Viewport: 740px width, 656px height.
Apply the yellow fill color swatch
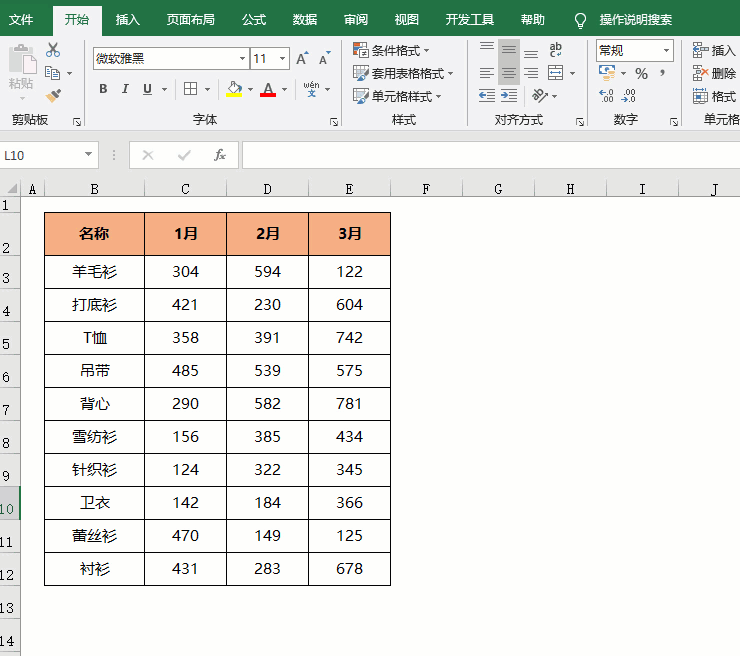233,89
